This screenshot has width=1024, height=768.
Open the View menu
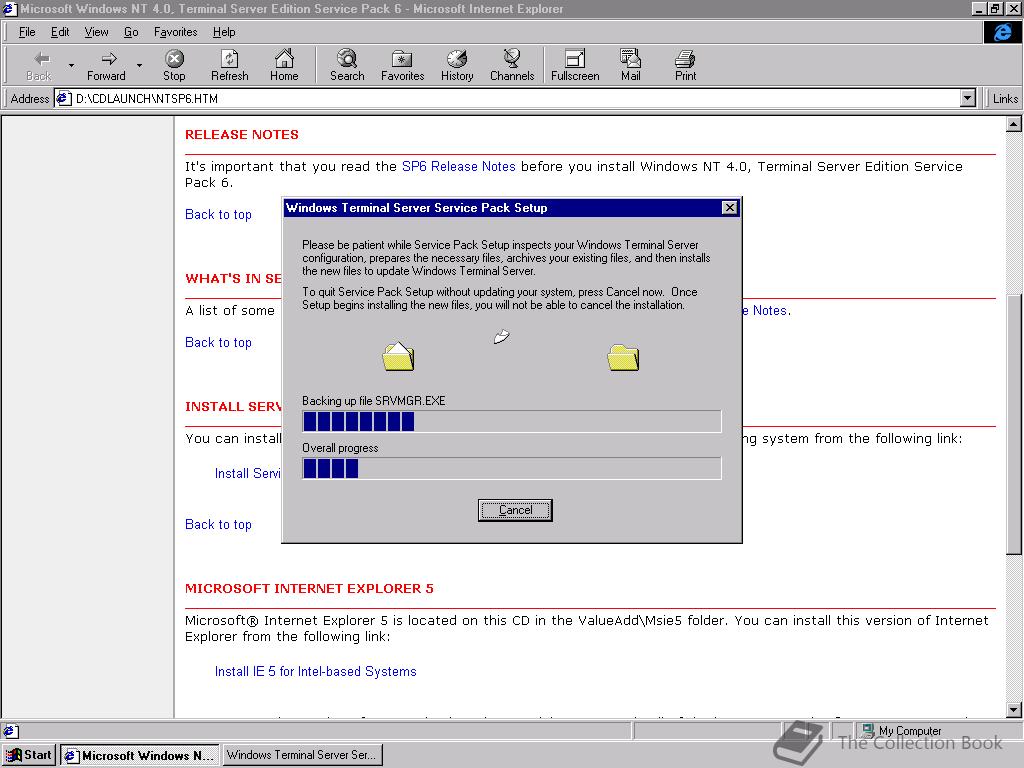(97, 32)
